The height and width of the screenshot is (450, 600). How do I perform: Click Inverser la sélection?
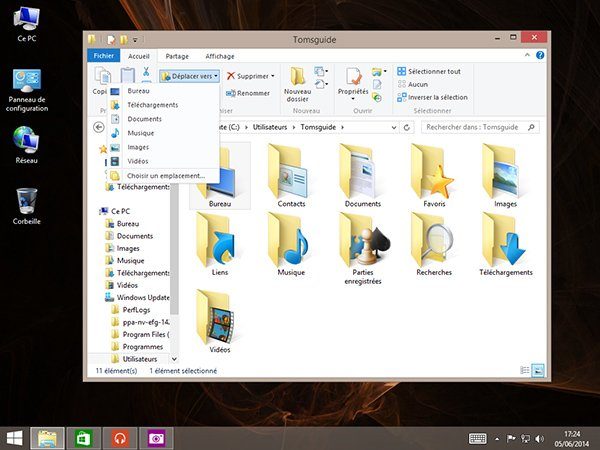point(432,97)
